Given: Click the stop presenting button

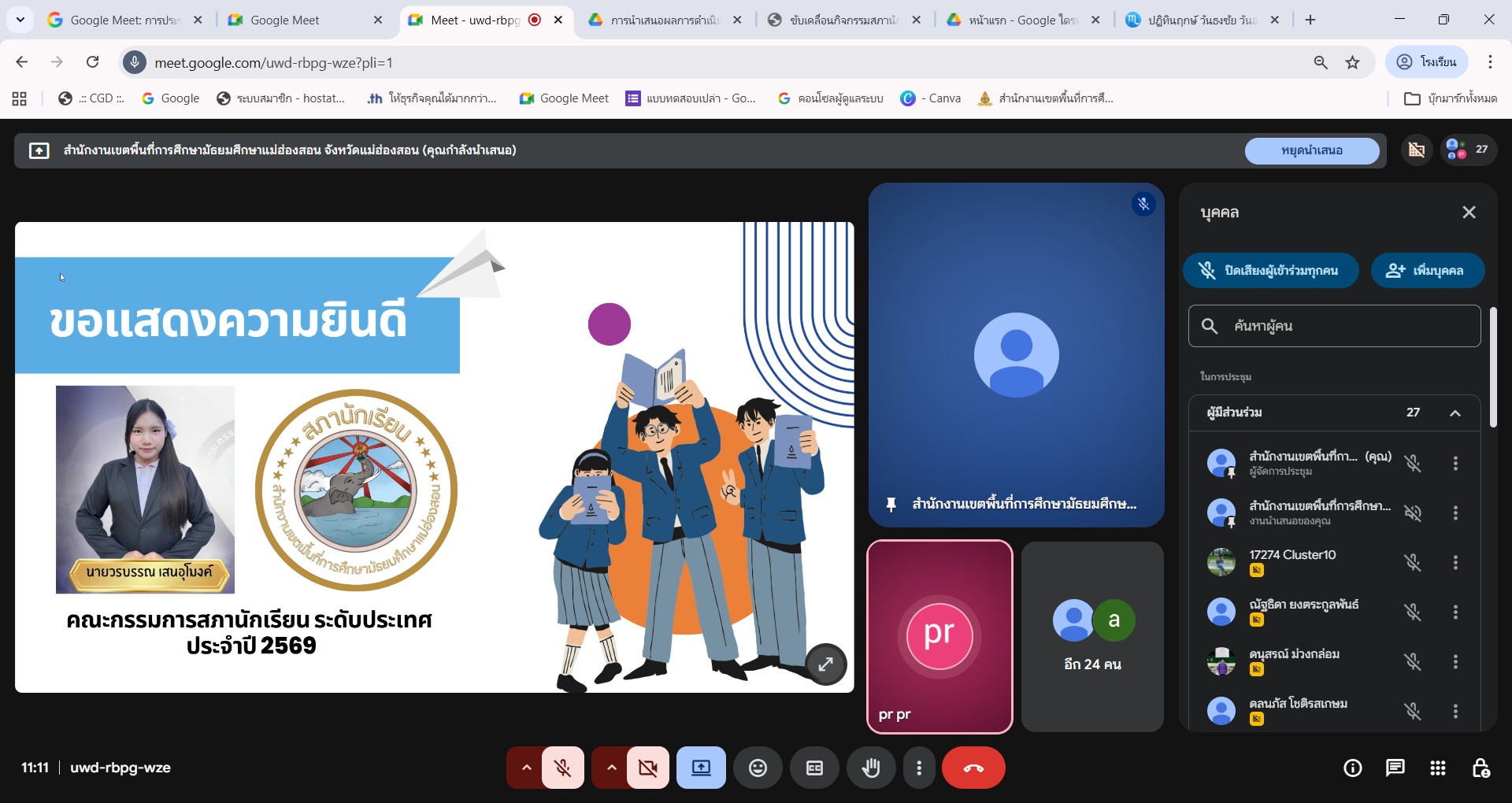Looking at the screenshot, I should coord(1311,150).
